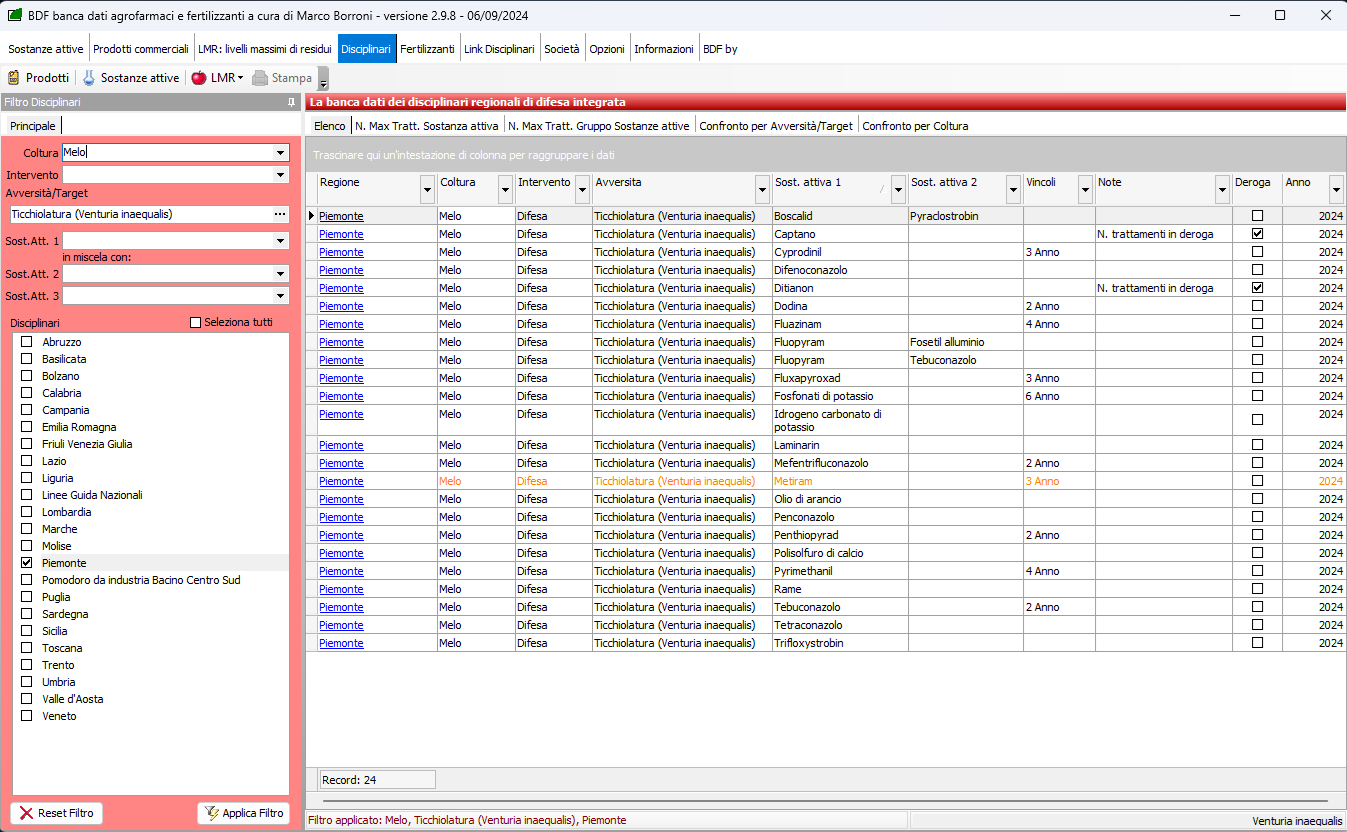
Task: Select the Principale filter tab
Action: click(x=33, y=126)
